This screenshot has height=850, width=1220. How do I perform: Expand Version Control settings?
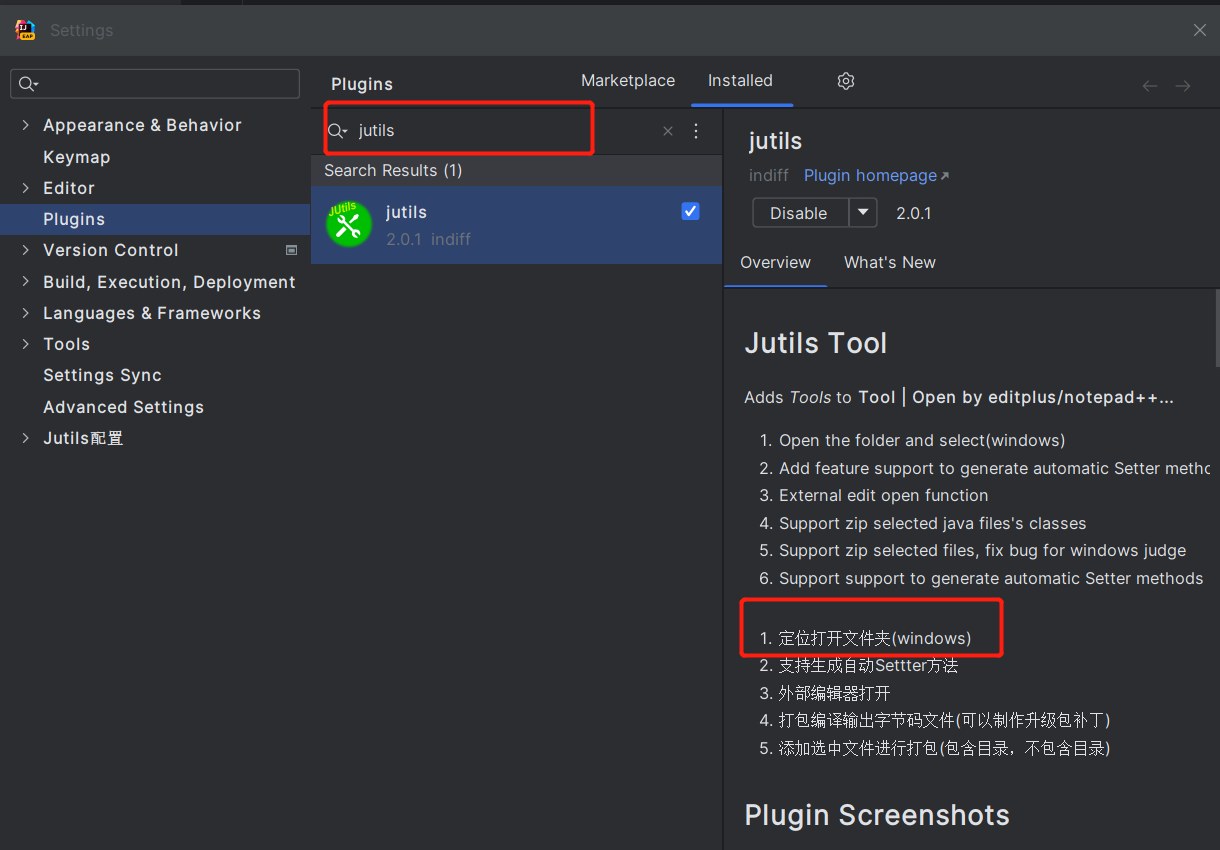pyautogui.click(x=25, y=250)
